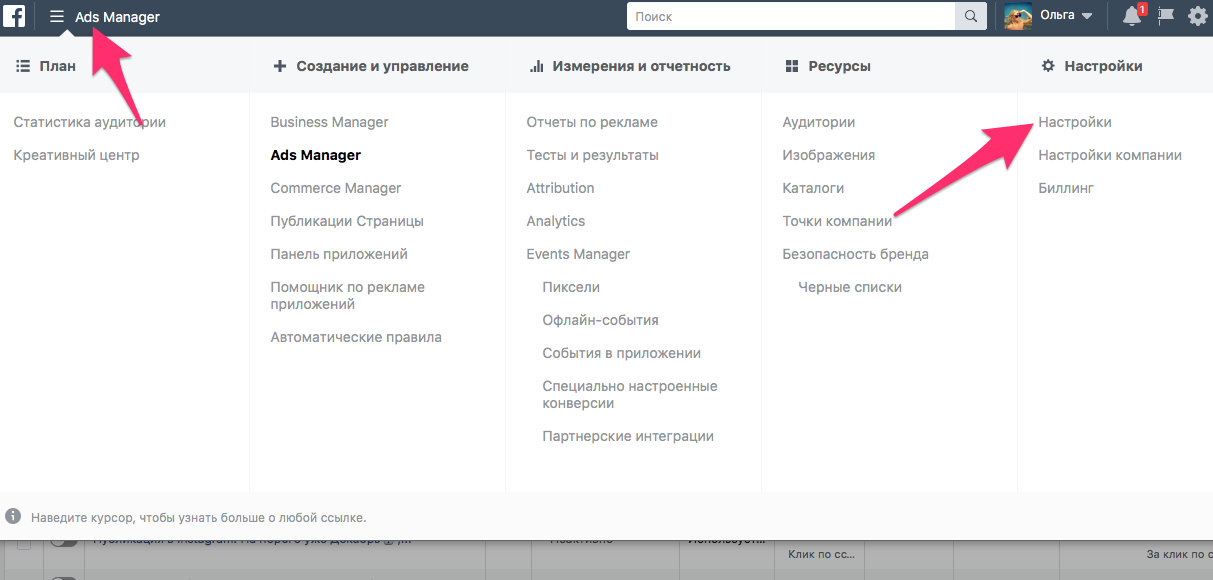Click into the Поиск search field

tap(790, 16)
